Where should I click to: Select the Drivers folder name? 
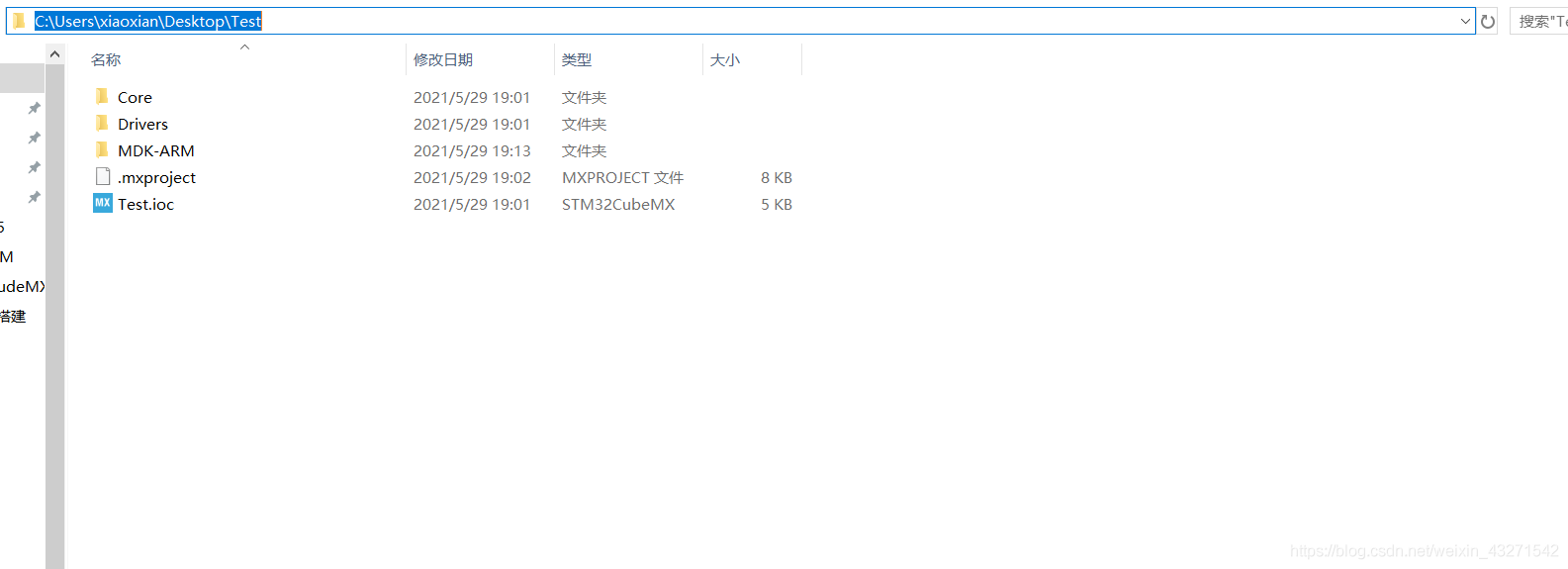click(x=142, y=124)
